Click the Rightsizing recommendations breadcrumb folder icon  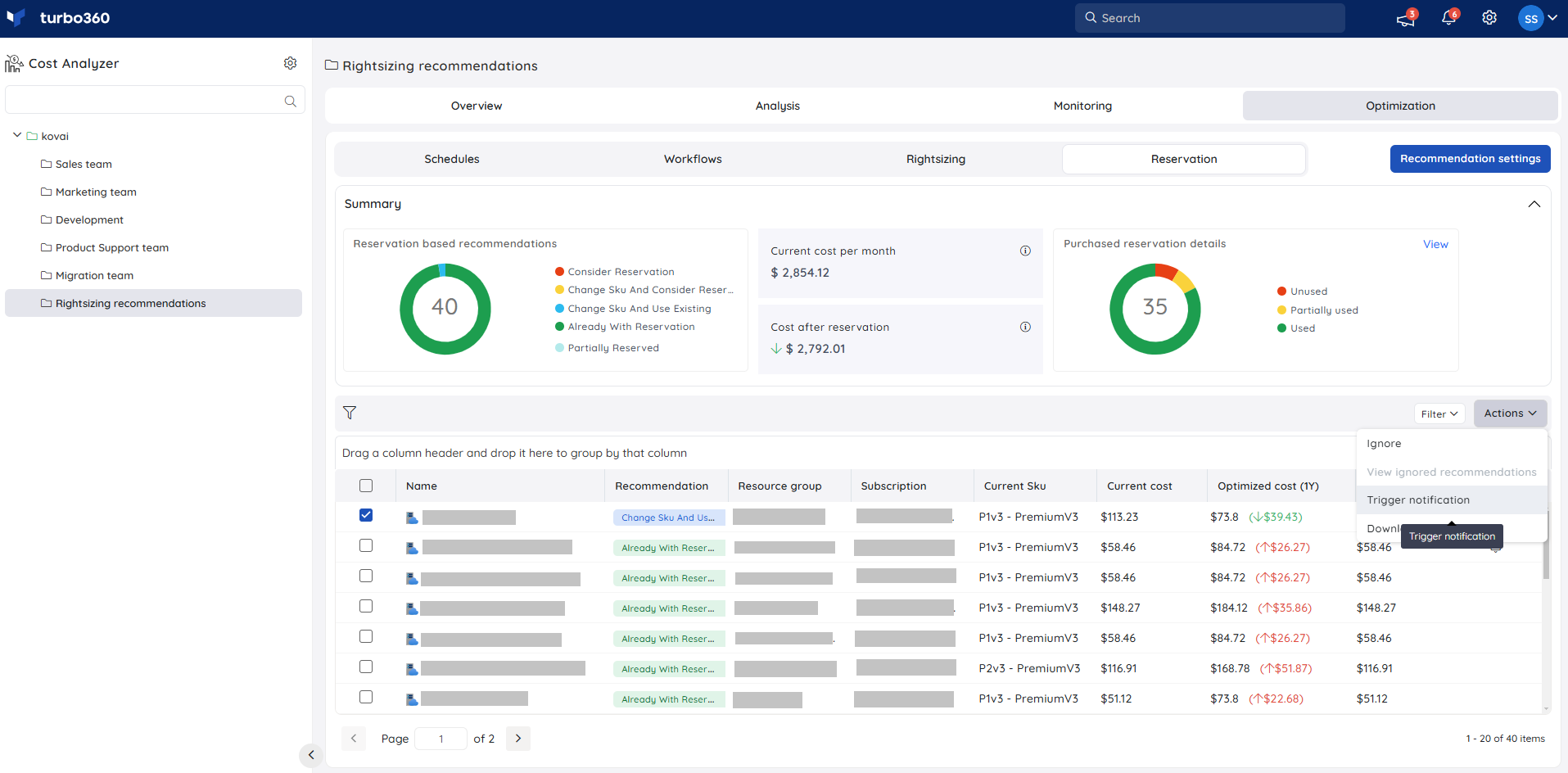(x=332, y=65)
